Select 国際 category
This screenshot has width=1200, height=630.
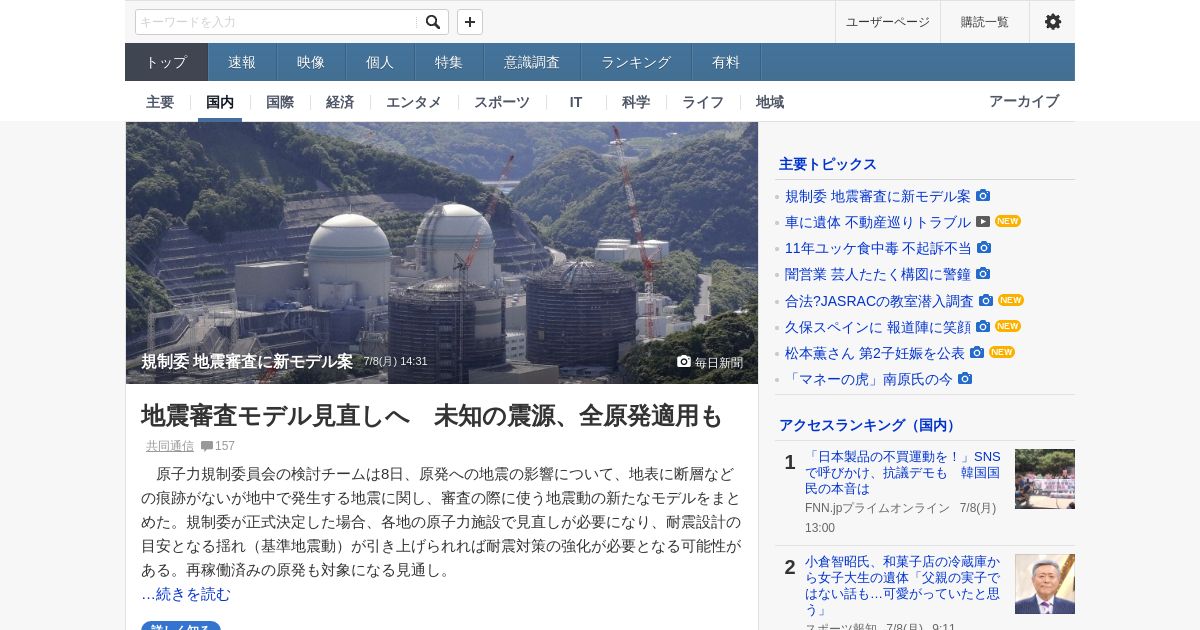[280, 102]
